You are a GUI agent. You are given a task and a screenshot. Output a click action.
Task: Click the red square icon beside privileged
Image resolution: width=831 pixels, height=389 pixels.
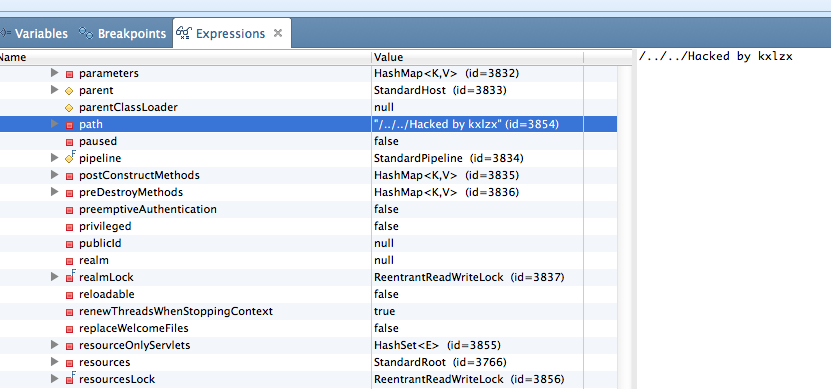point(69,227)
